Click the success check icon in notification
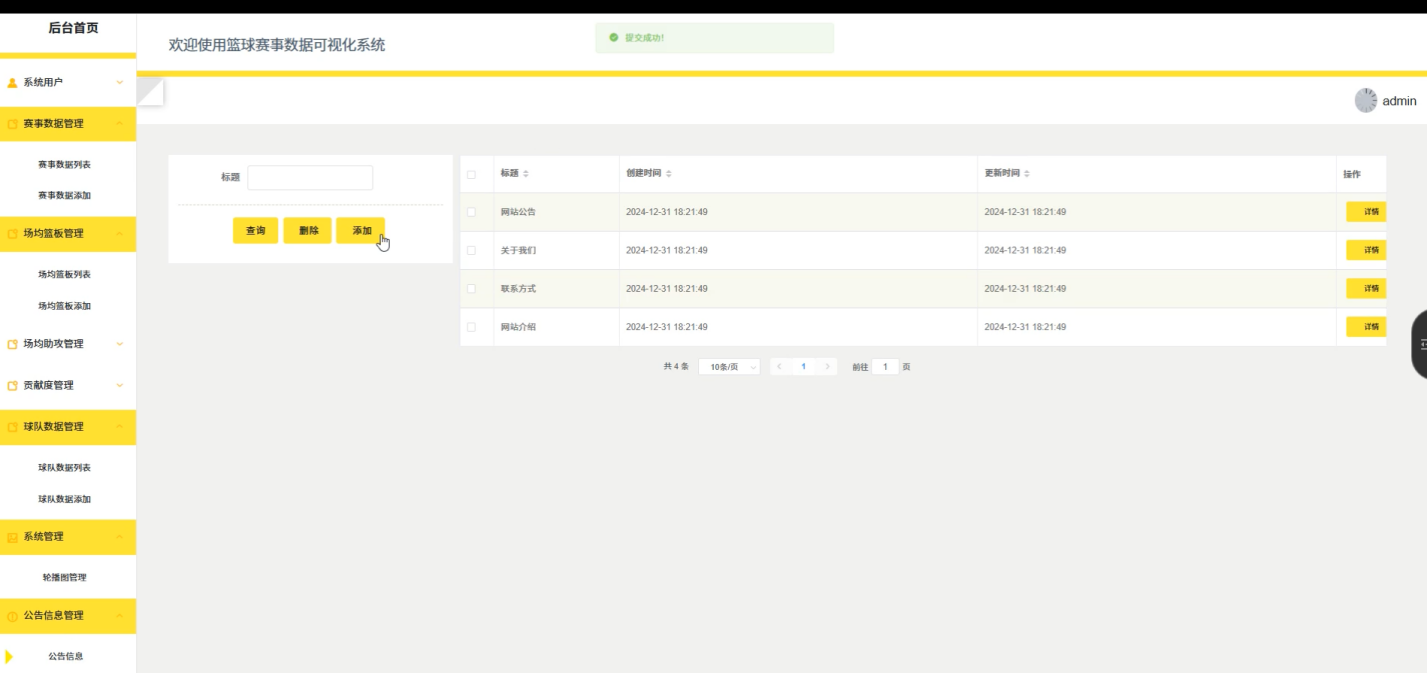The width and height of the screenshot is (1427, 673). [x=613, y=38]
